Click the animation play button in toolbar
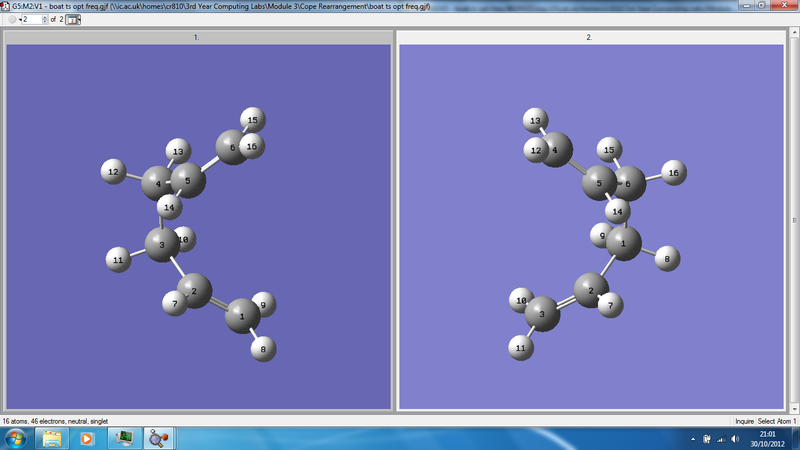This screenshot has height=450, width=800. [12, 19]
